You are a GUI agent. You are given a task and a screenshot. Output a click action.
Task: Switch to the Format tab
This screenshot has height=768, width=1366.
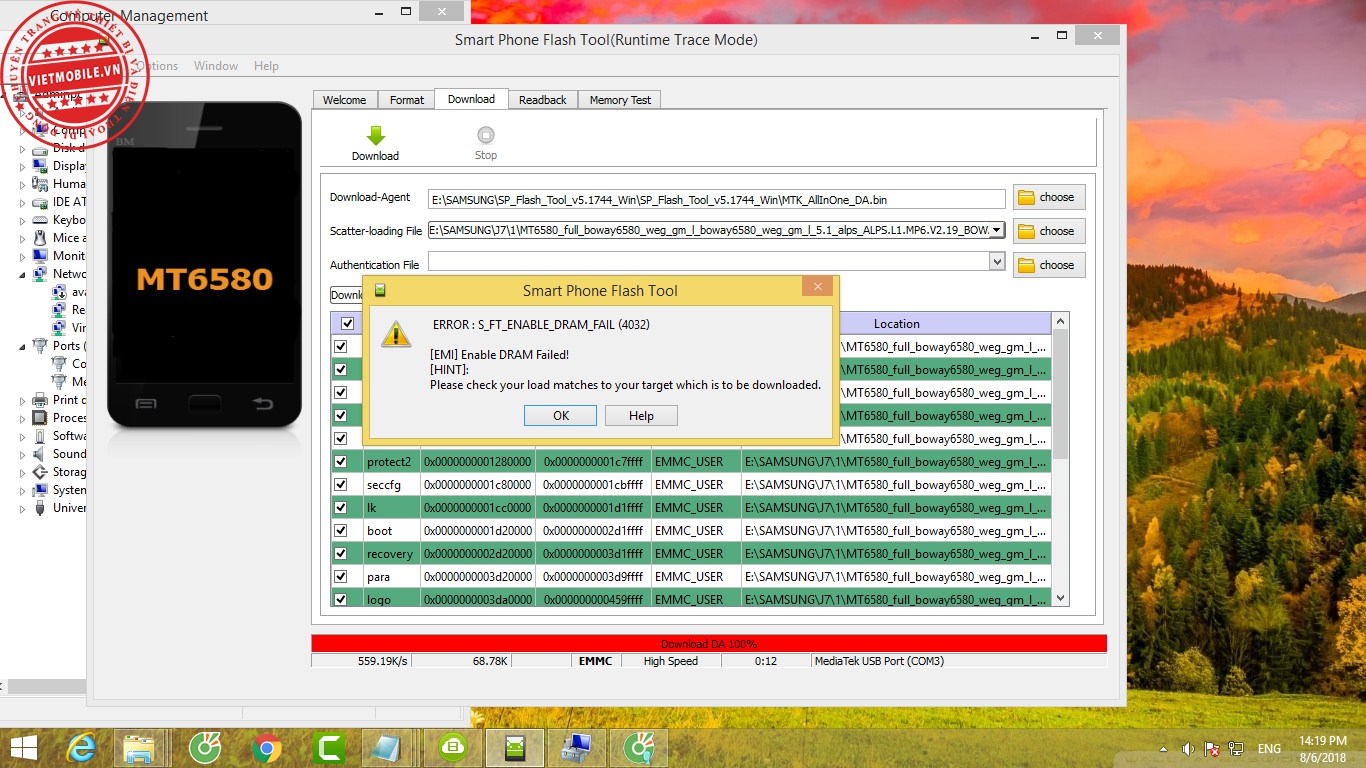(407, 100)
